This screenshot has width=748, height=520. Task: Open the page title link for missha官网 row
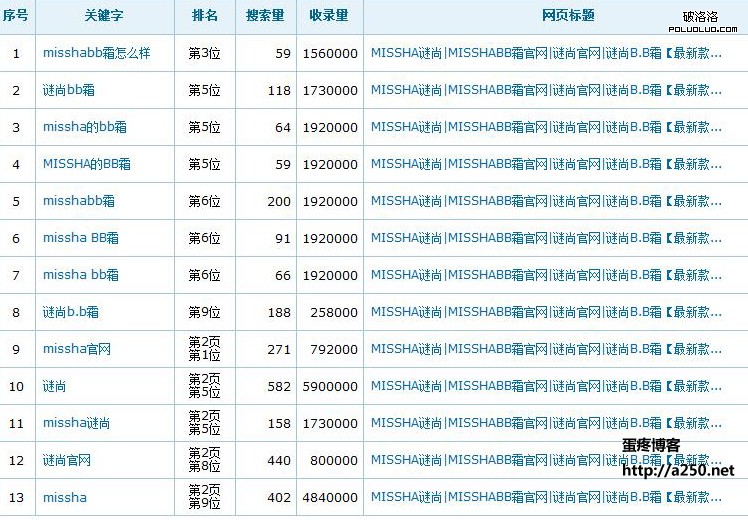point(546,349)
